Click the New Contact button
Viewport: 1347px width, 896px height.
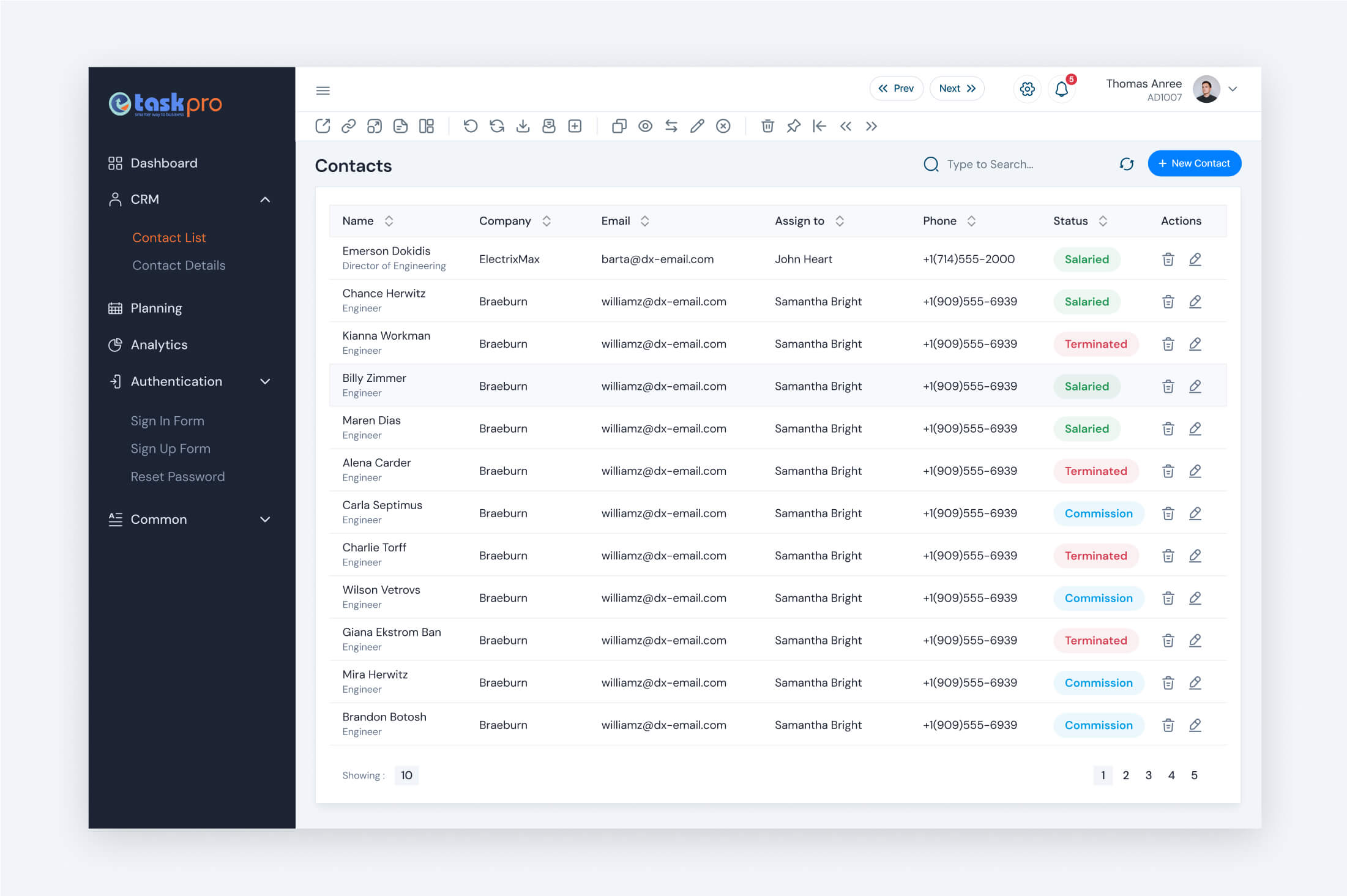(1194, 163)
